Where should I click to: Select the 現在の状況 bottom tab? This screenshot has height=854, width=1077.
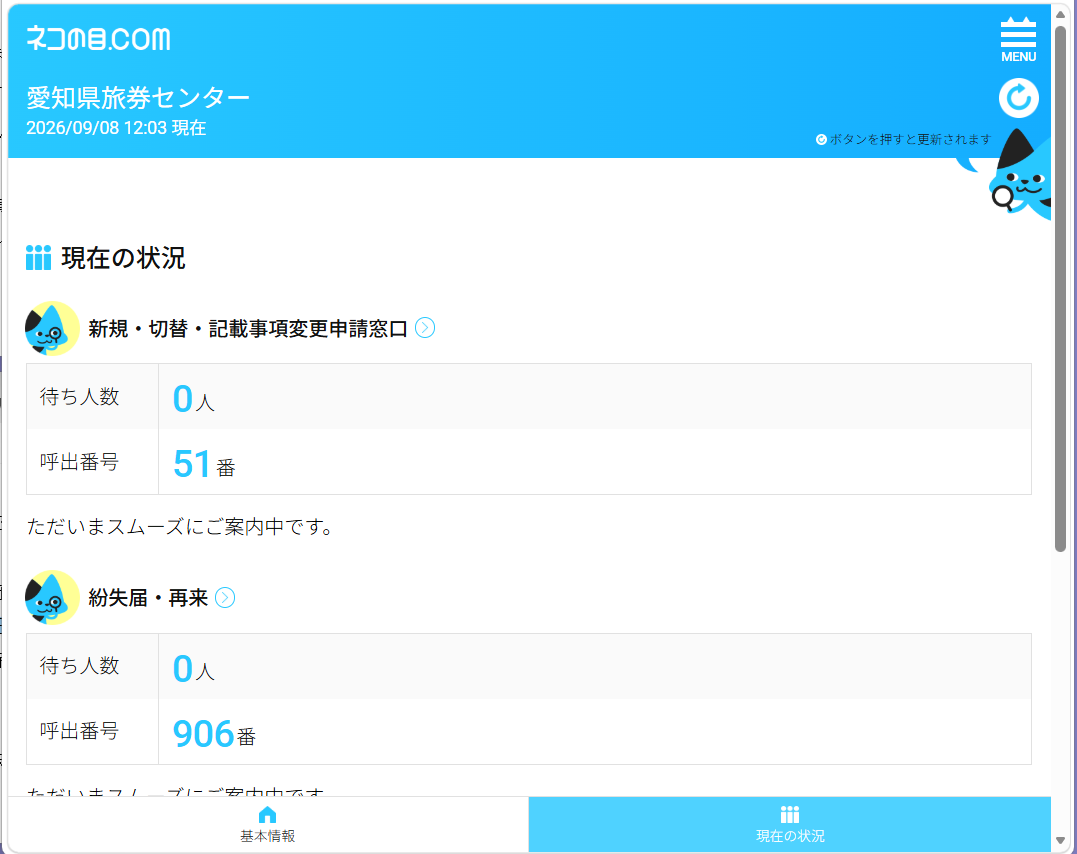point(790,824)
